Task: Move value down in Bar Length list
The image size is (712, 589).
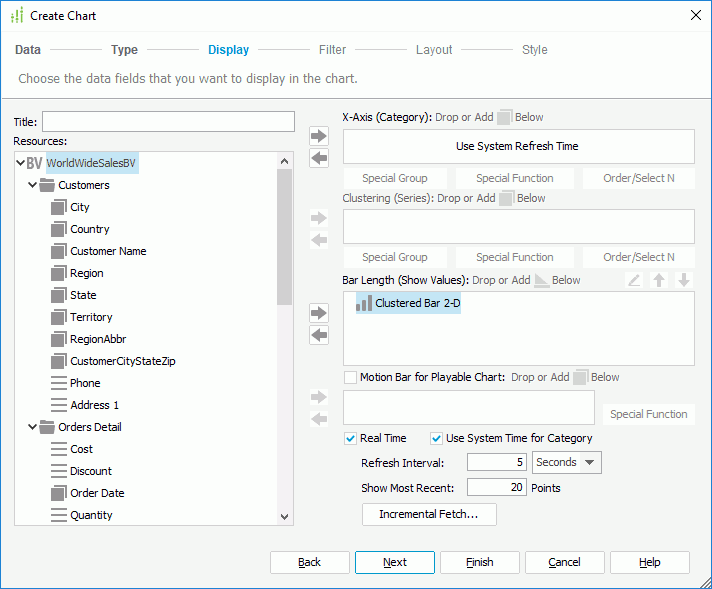Action: (684, 280)
